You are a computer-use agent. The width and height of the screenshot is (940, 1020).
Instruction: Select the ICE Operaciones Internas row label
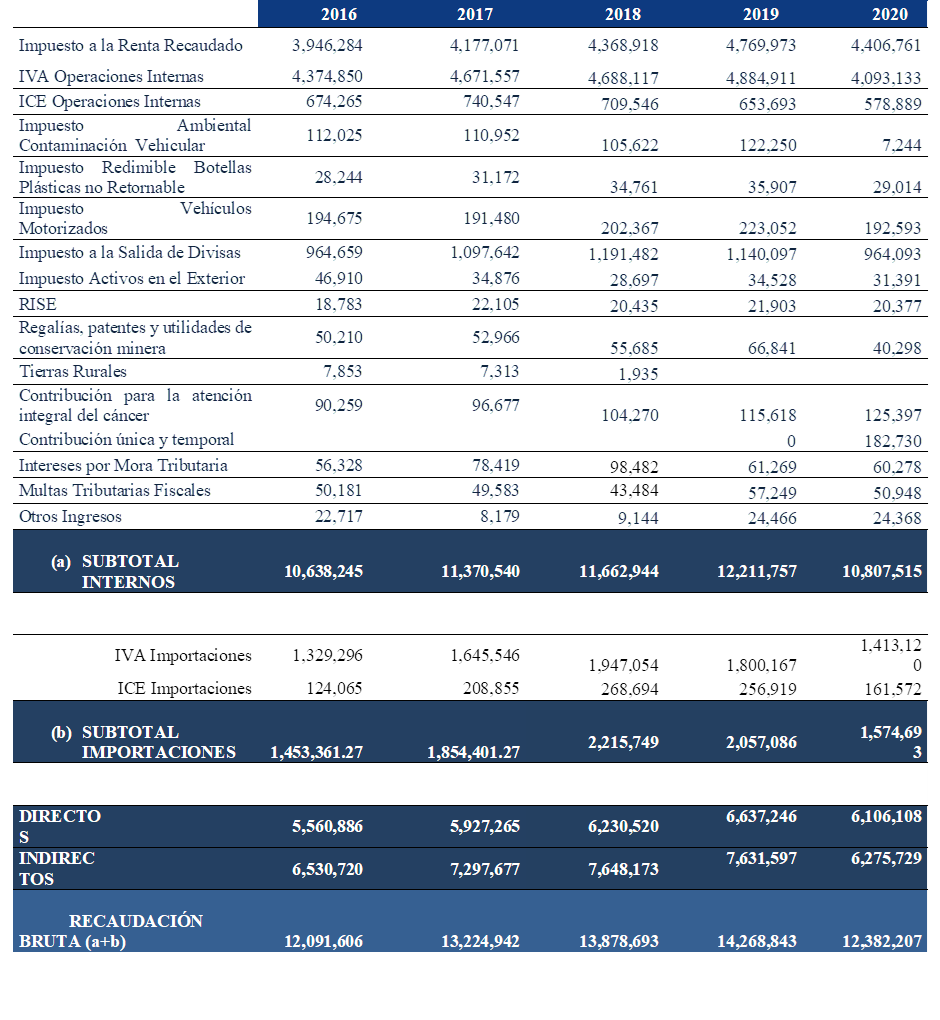coord(110,102)
